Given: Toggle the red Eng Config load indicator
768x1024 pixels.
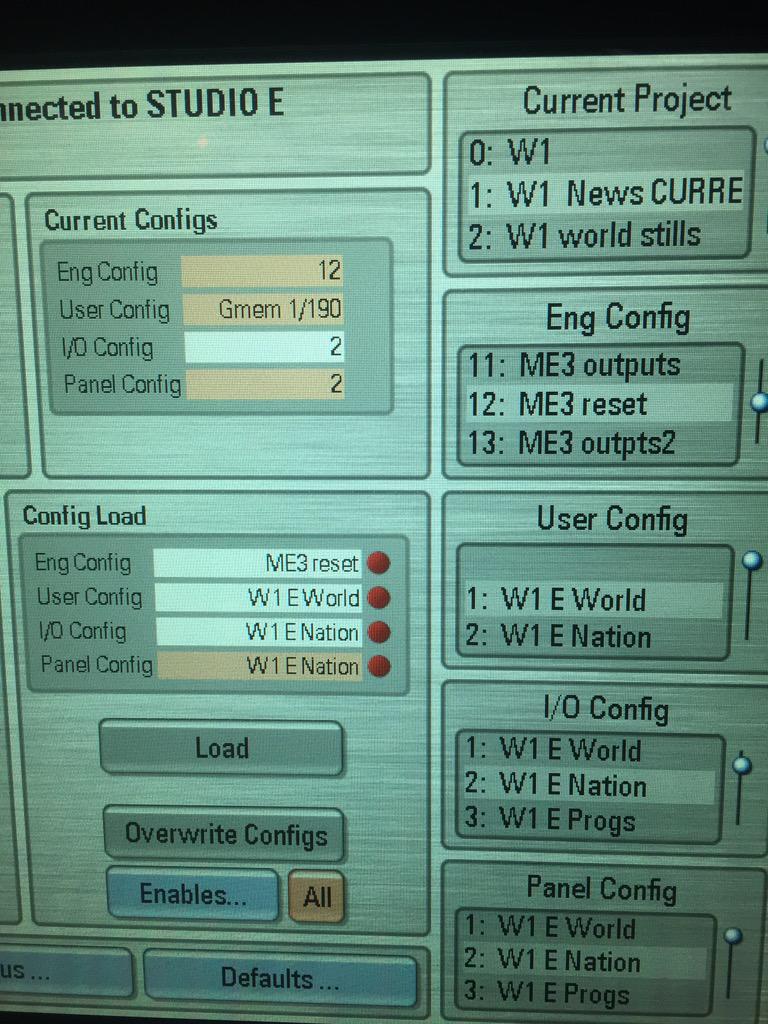Looking at the screenshot, I should [x=379, y=562].
